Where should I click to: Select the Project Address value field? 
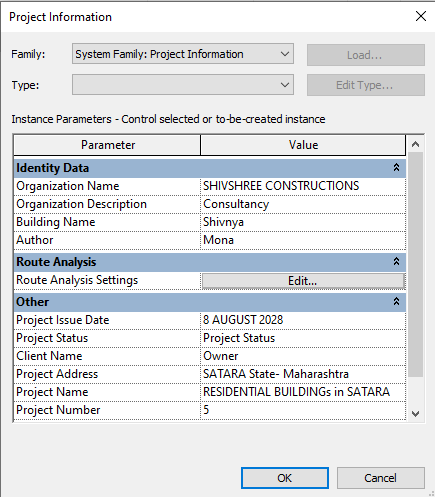(x=303, y=374)
